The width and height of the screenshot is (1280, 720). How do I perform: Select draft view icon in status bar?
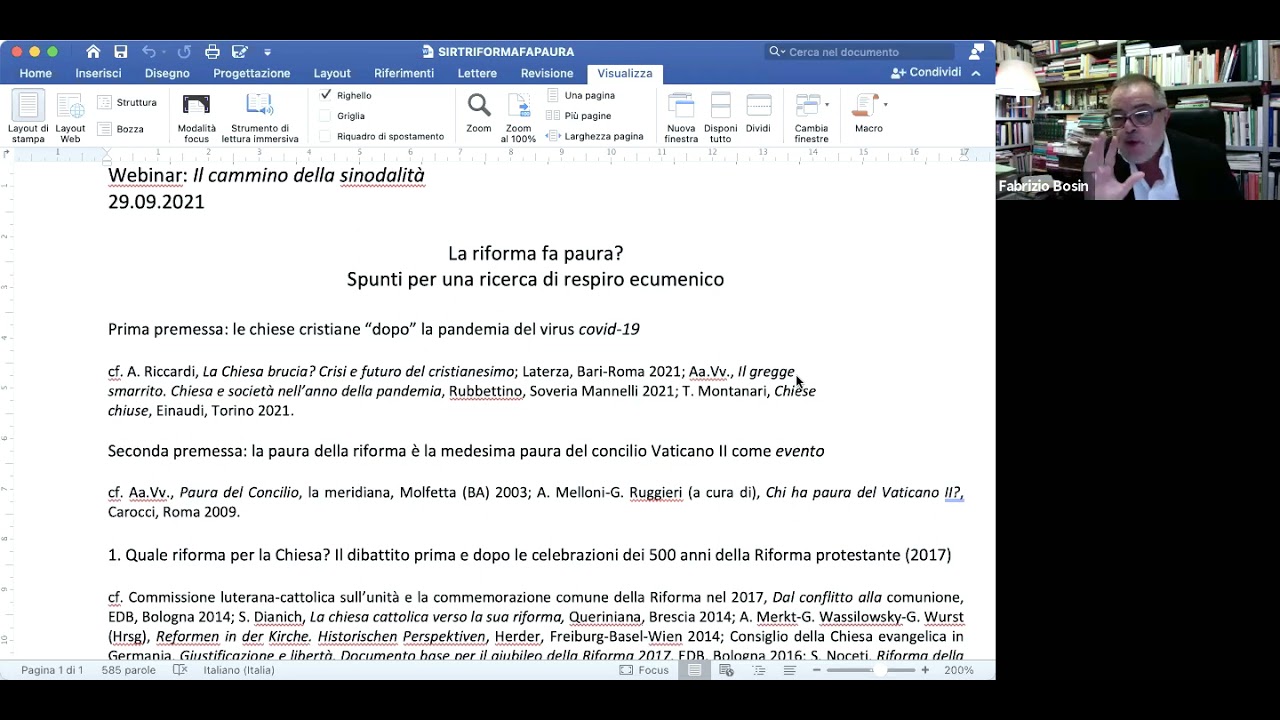click(x=790, y=670)
